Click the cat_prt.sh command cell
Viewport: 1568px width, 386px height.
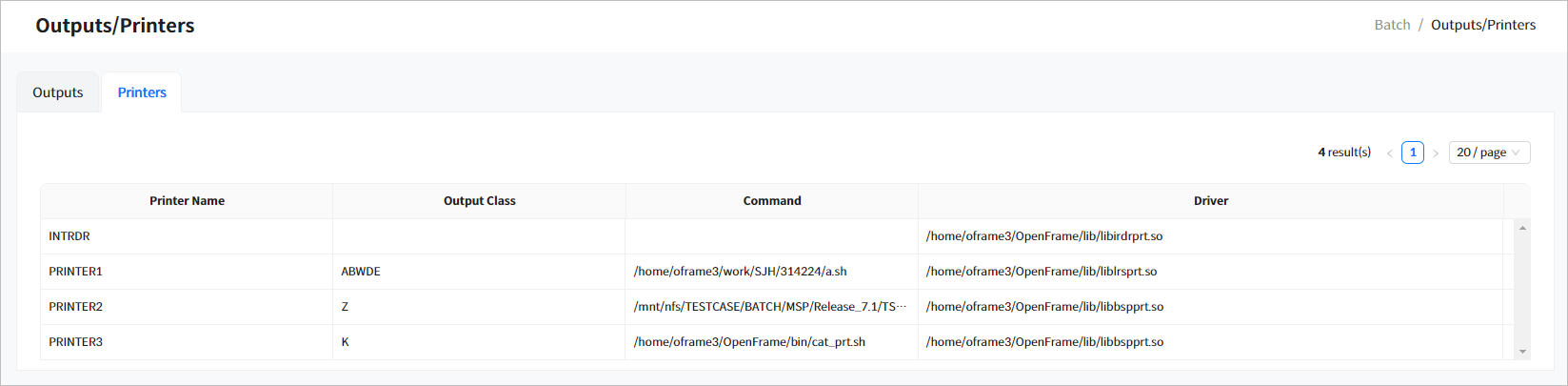749,342
